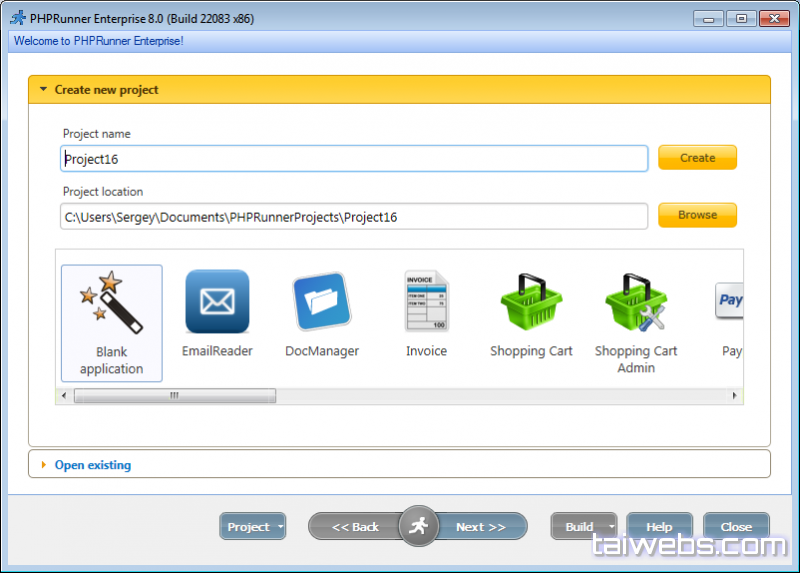This screenshot has width=800, height=573.
Task: Minimize the PHPRunner window
Action: click(x=708, y=19)
